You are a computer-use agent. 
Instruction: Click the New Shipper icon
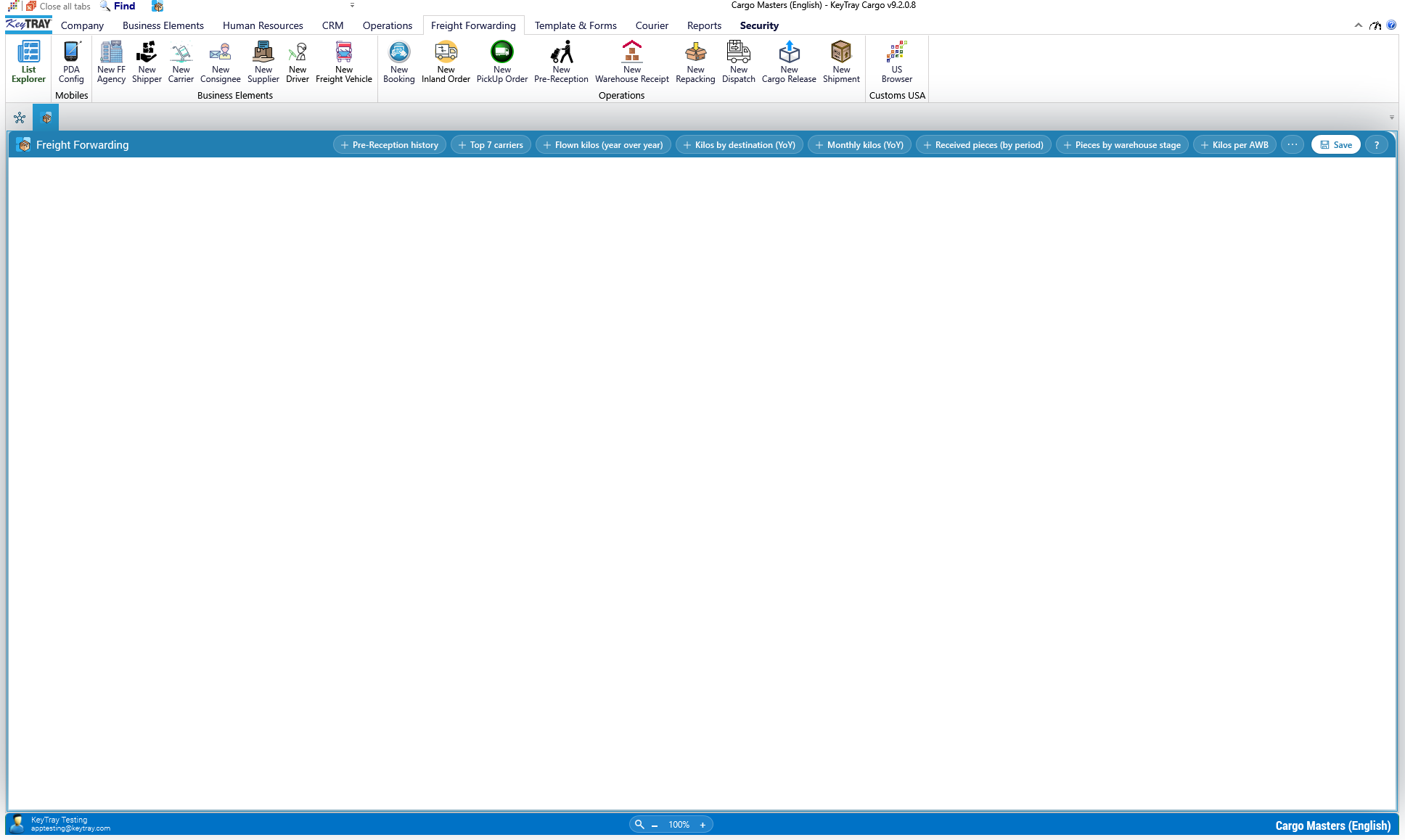[147, 62]
